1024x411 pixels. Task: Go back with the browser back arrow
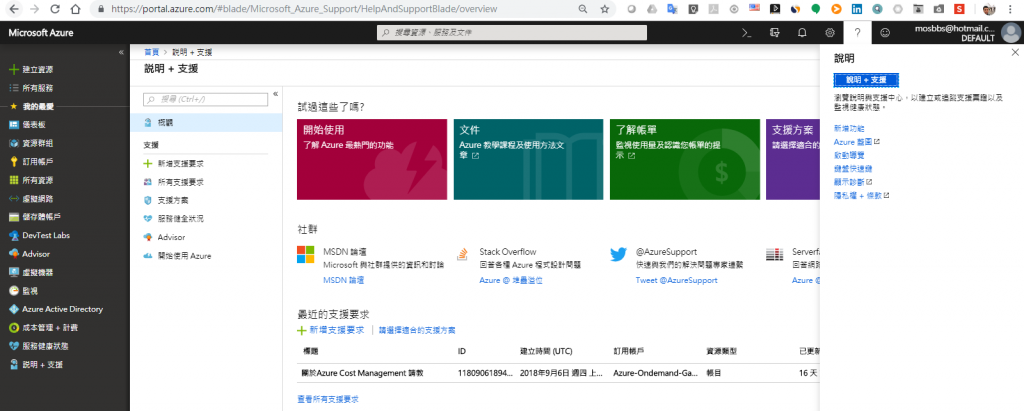[x=14, y=9]
